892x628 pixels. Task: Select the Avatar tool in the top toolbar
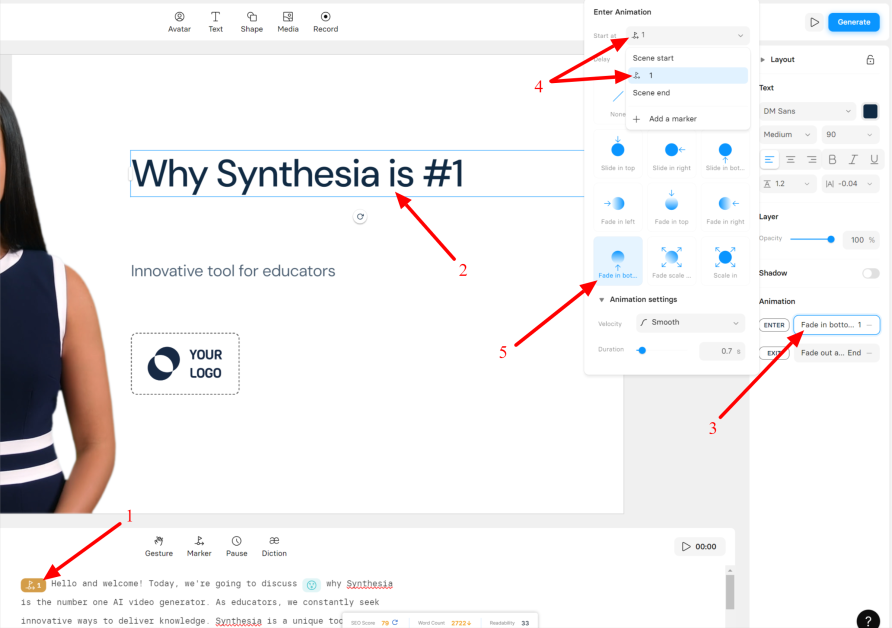(x=179, y=21)
